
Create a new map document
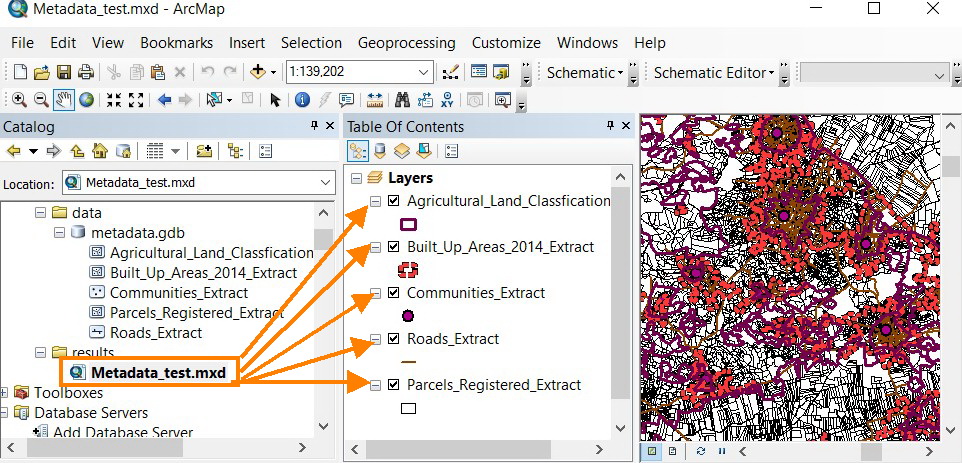[20, 72]
